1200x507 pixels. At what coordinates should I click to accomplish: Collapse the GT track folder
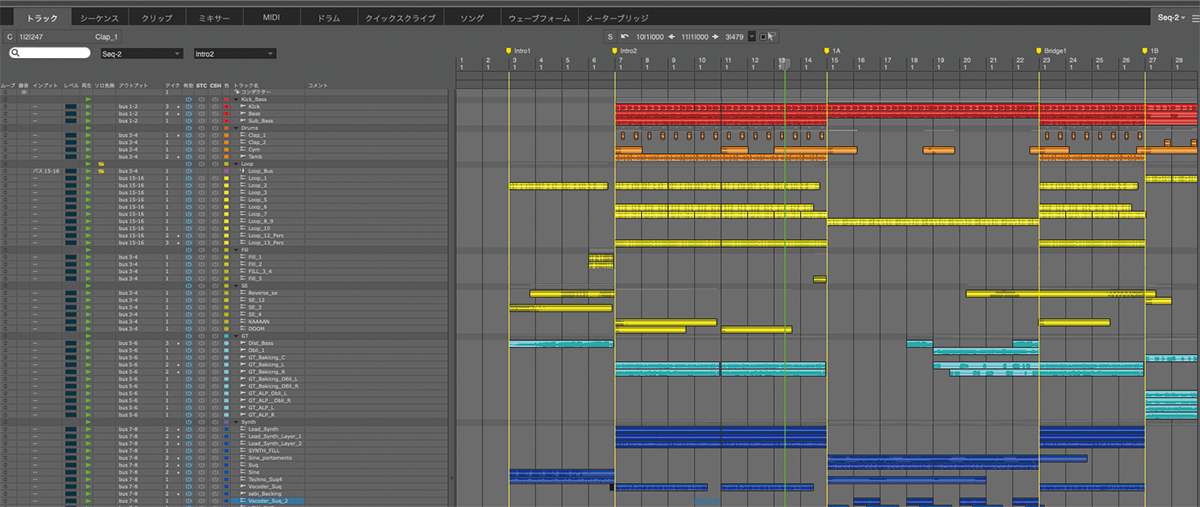pos(236,336)
